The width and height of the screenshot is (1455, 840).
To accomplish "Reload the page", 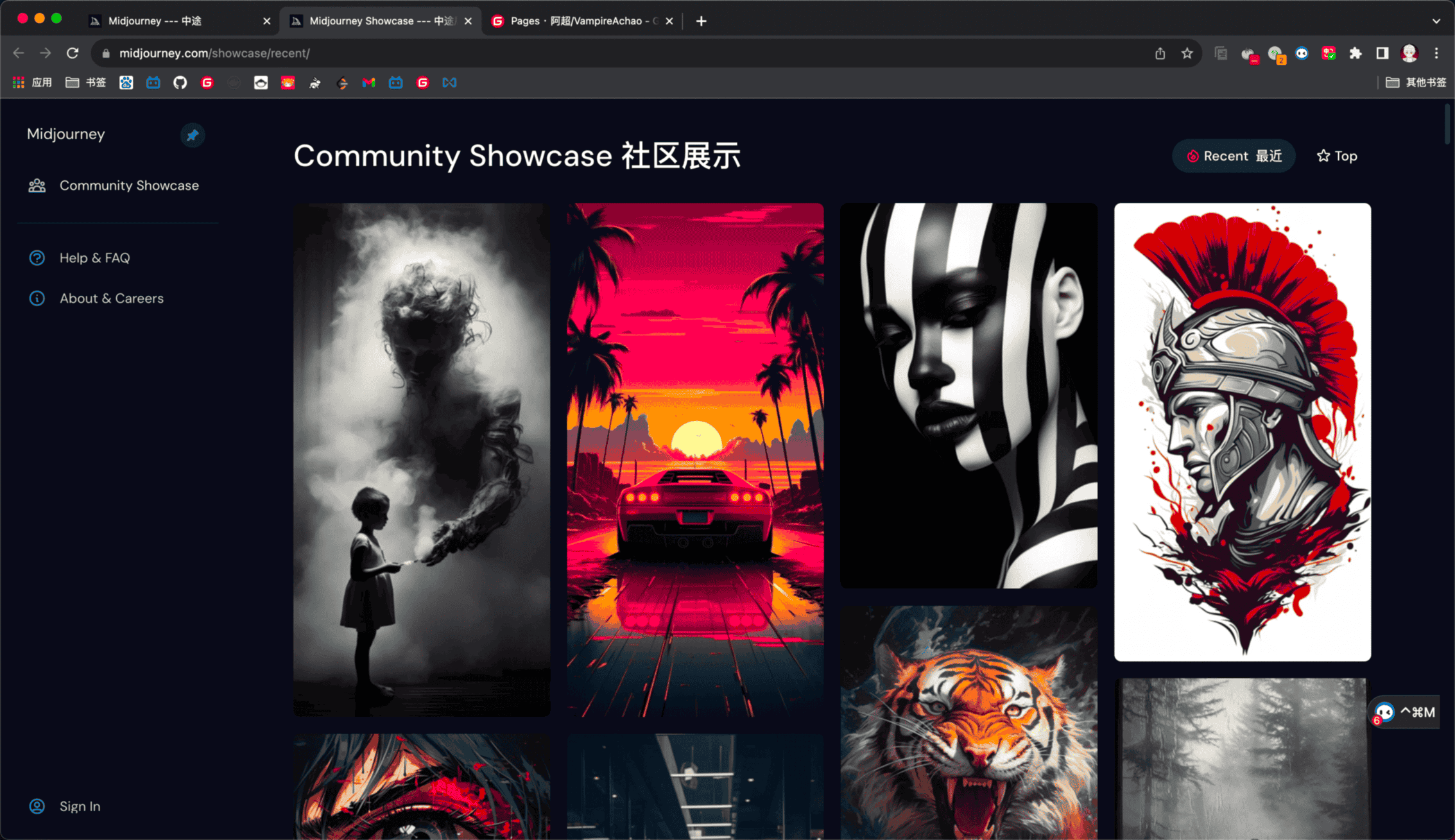I will pyautogui.click(x=73, y=53).
